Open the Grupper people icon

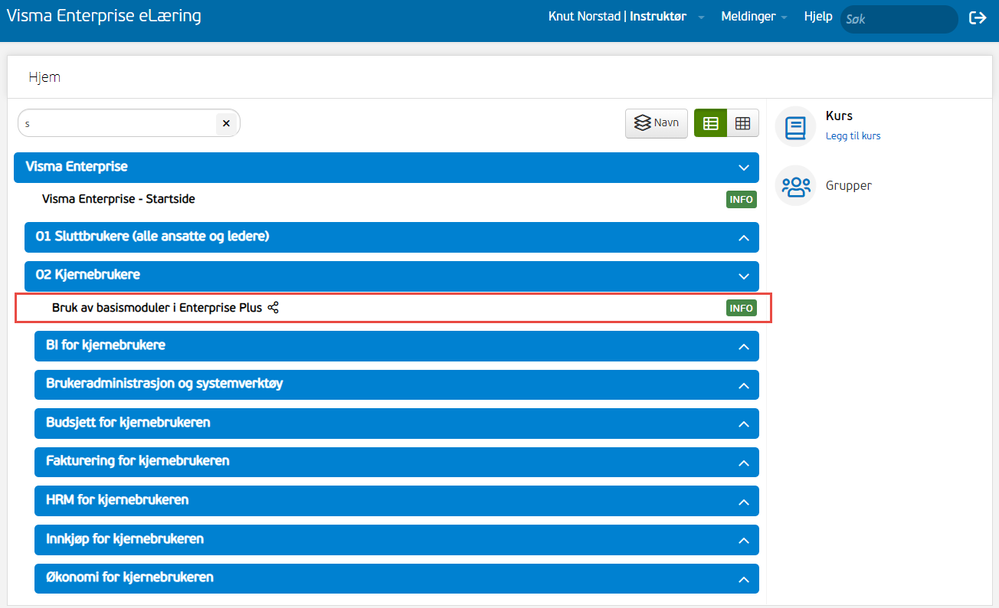[x=795, y=185]
